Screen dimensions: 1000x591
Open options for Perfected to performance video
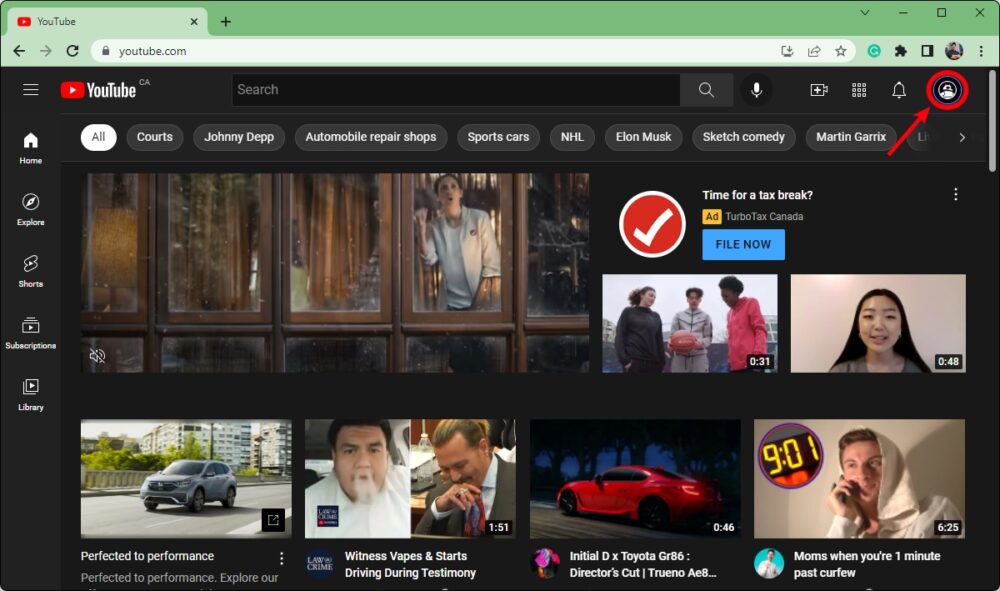click(281, 558)
